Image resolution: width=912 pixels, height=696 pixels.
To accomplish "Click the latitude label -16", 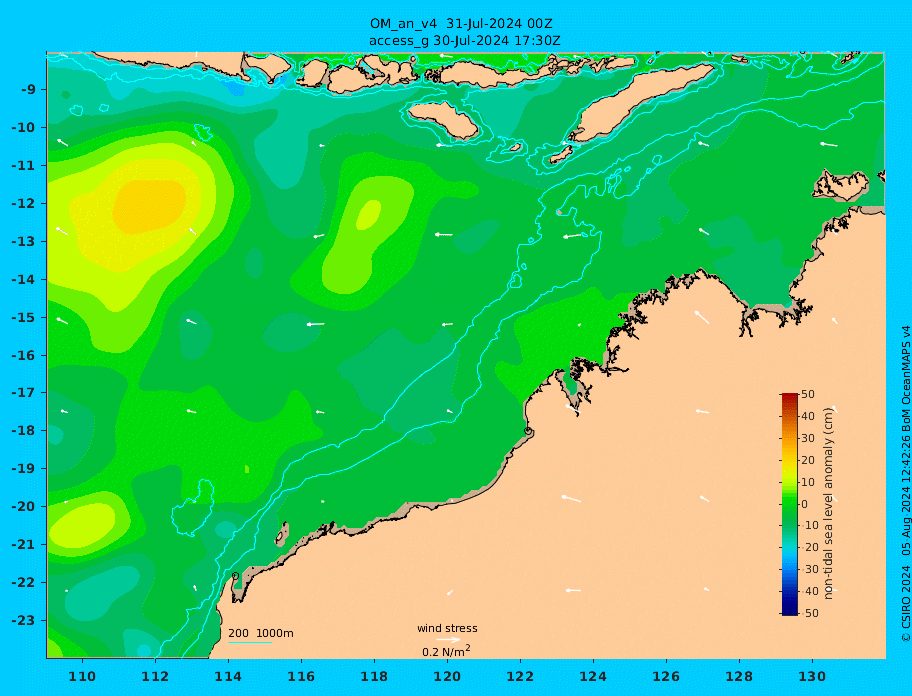I will coord(23,355).
